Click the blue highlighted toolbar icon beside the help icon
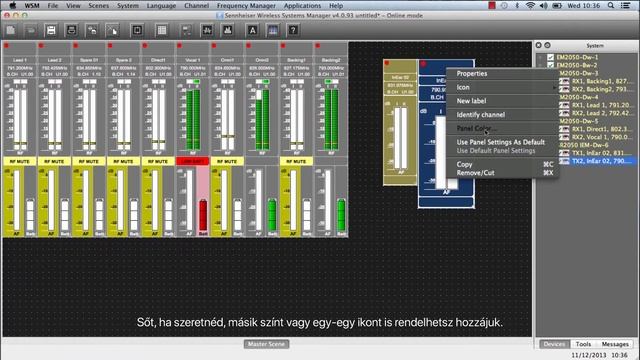This screenshot has width=640, height=360. tap(273, 30)
